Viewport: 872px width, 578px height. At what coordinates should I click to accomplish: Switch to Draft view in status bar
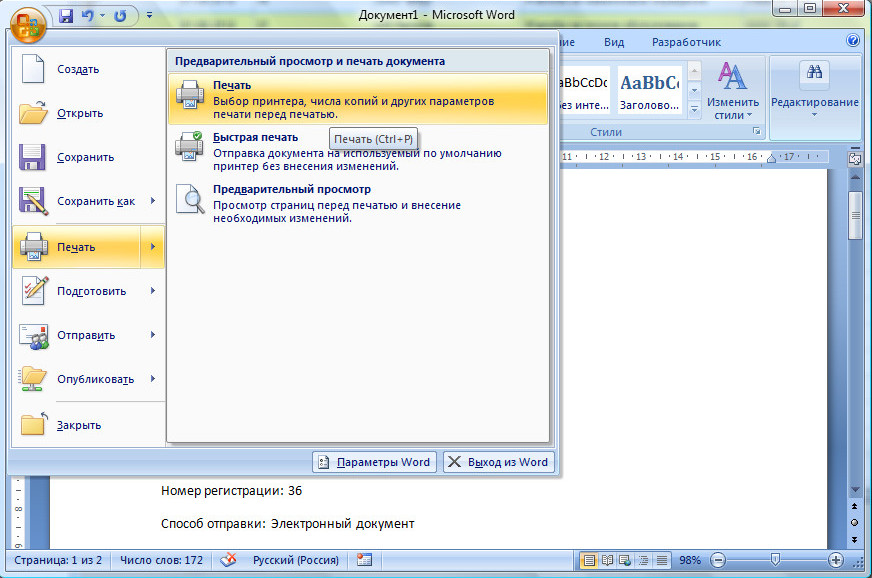point(662,560)
